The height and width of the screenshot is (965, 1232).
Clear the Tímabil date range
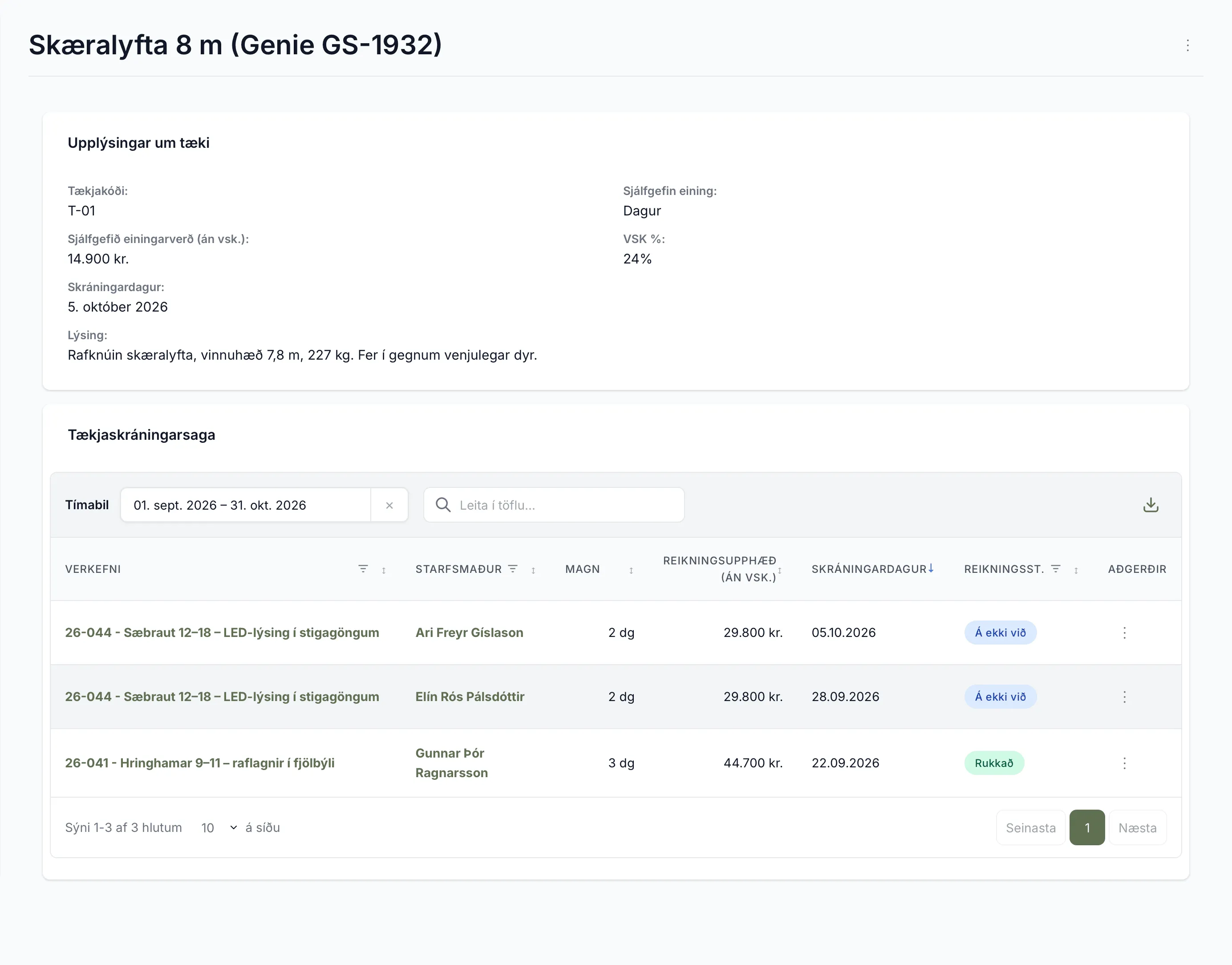tap(389, 505)
